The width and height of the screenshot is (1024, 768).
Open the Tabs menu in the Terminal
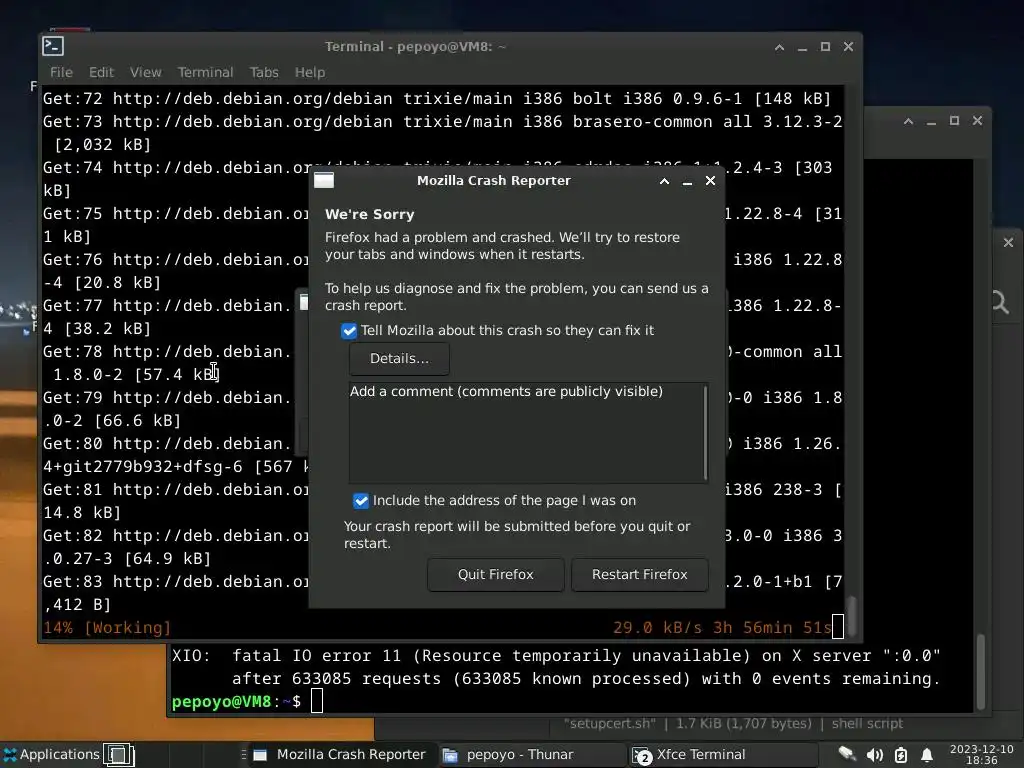pyautogui.click(x=264, y=72)
